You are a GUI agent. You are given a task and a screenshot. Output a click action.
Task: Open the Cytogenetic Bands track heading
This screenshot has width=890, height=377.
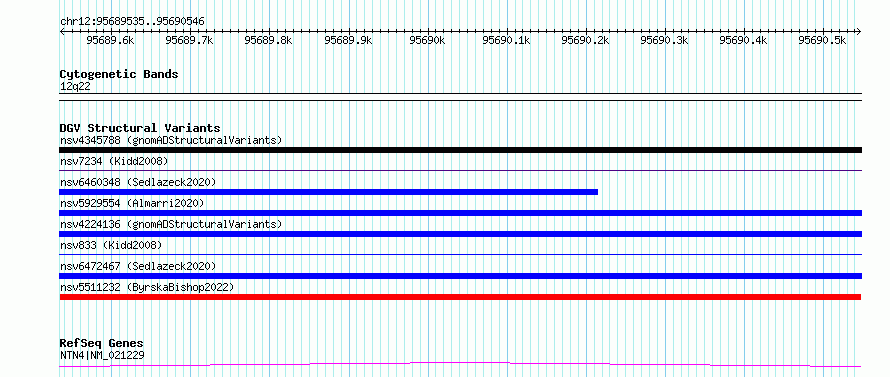(x=119, y=74)
